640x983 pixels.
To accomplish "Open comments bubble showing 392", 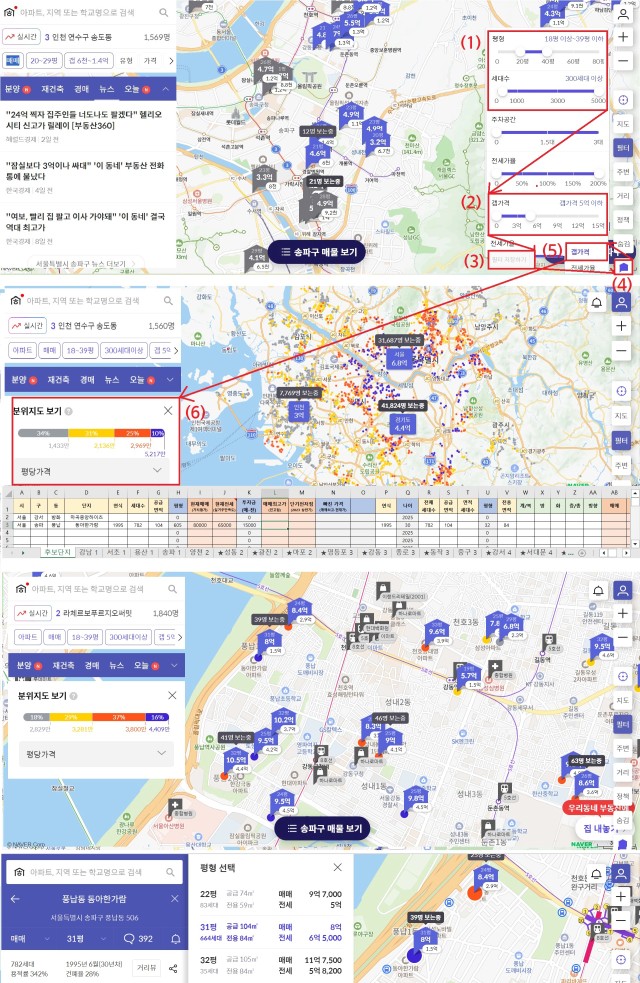I will click(138, 938).
